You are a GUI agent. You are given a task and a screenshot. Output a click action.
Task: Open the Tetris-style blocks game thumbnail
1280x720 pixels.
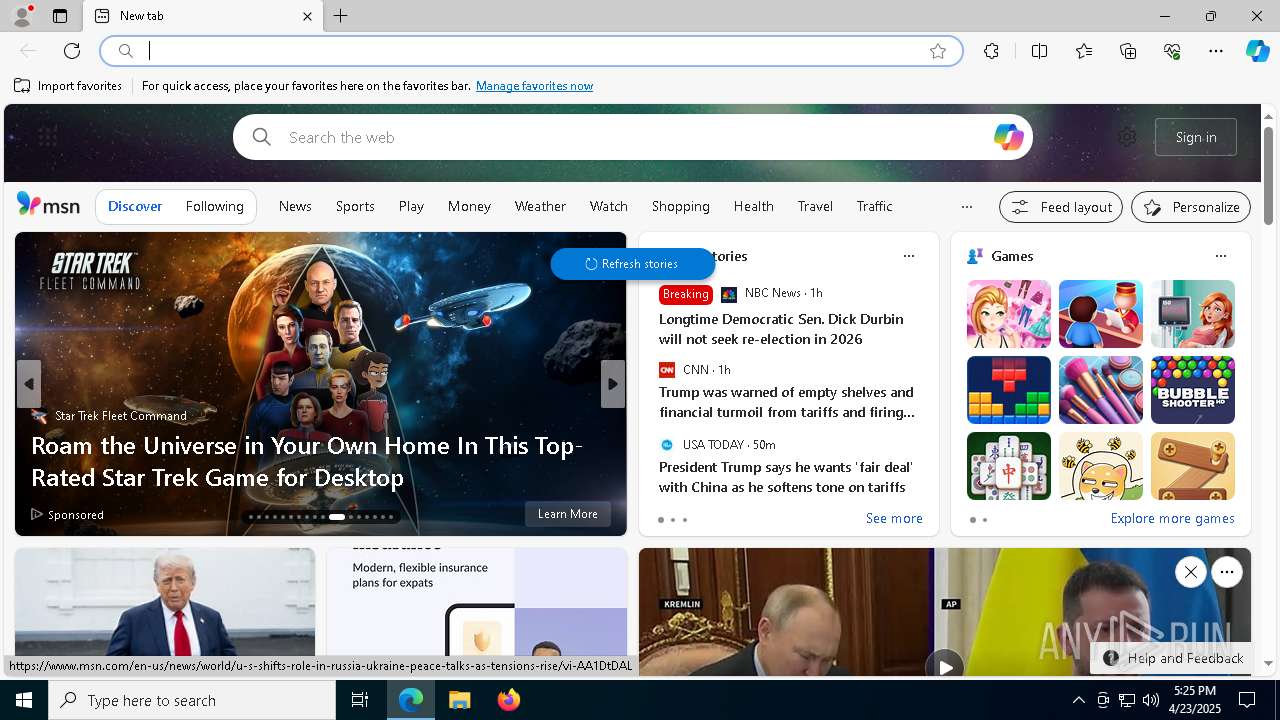1008,390
